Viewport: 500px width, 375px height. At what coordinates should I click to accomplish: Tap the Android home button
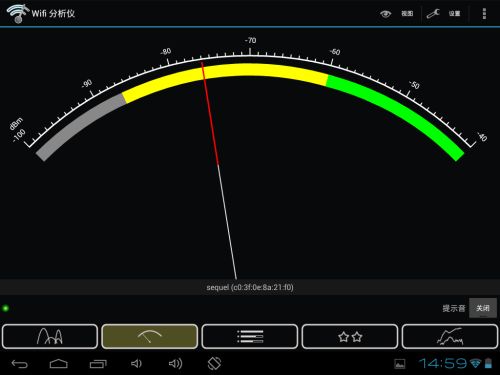point(59,364)
